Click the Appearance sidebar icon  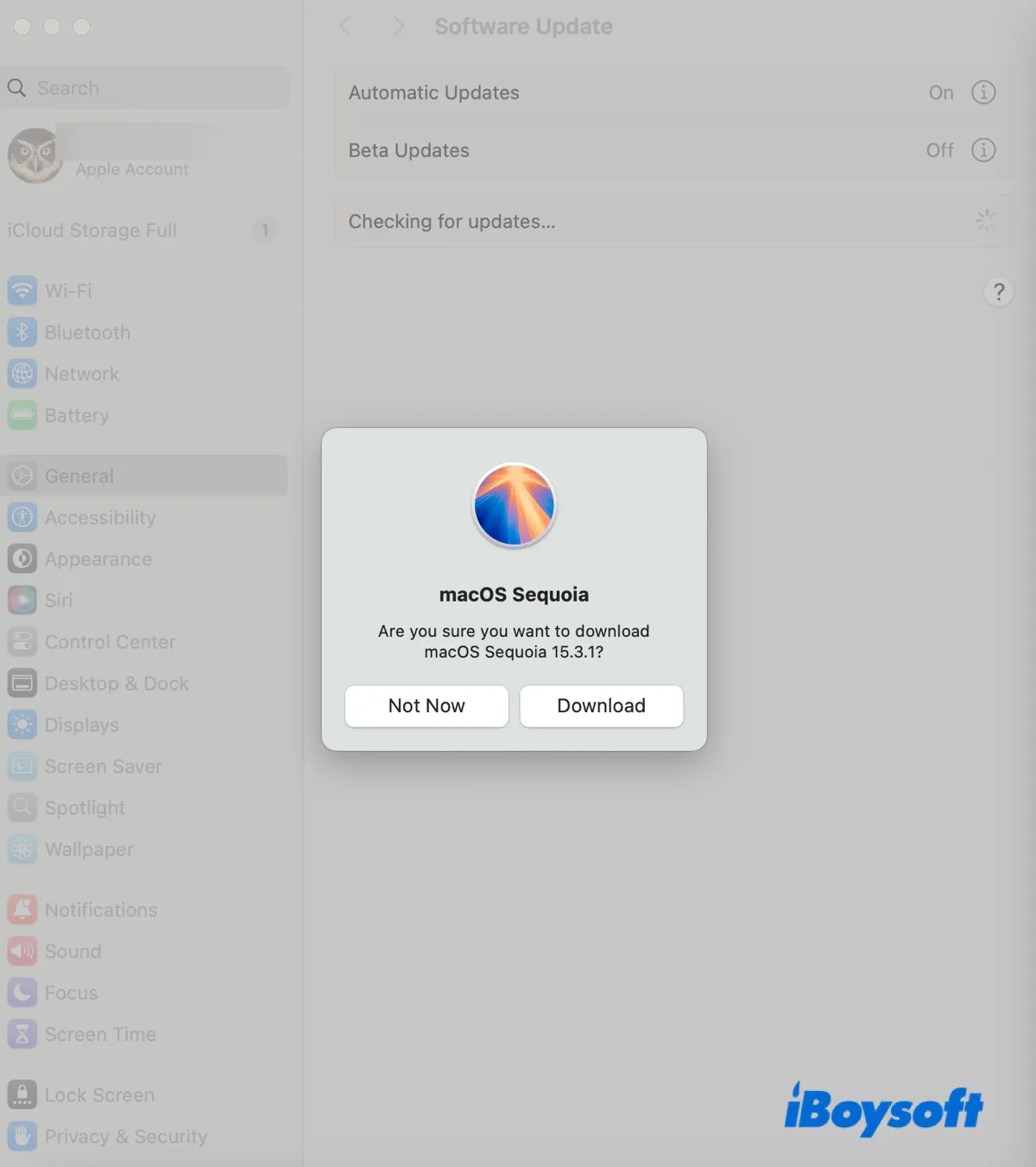click(22, 558)
